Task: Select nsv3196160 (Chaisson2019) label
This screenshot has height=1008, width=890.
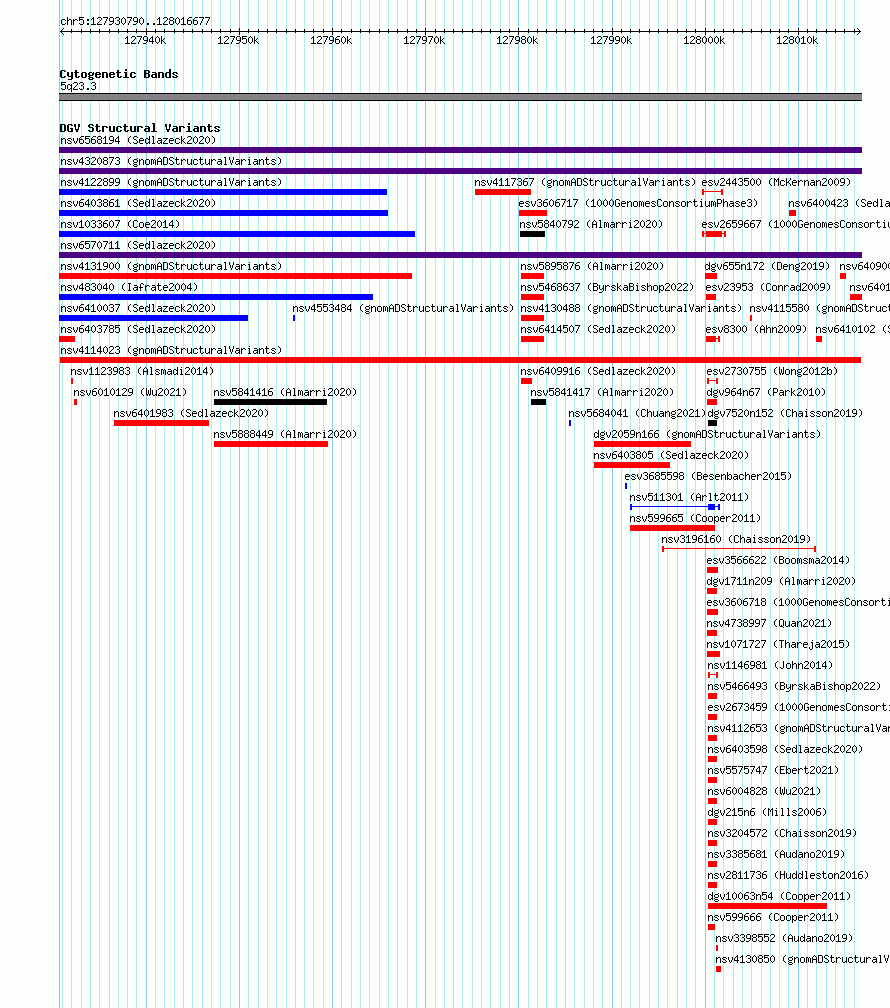Action: click(x=736, y=539)
